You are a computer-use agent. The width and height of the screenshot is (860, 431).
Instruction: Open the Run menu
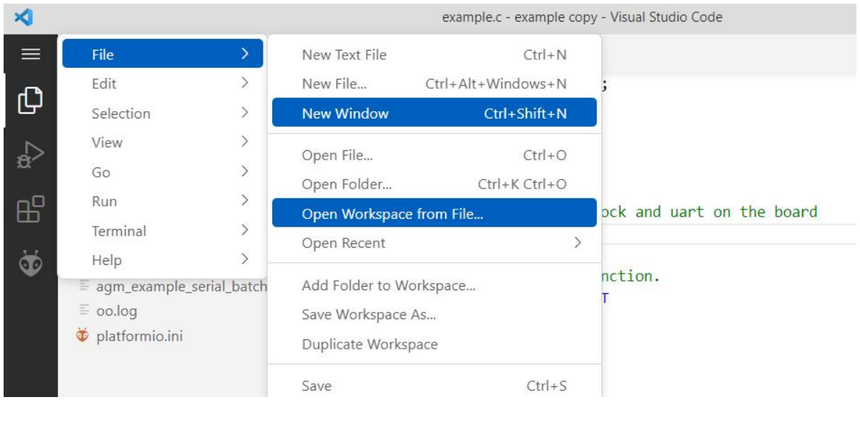click(162, 201)
